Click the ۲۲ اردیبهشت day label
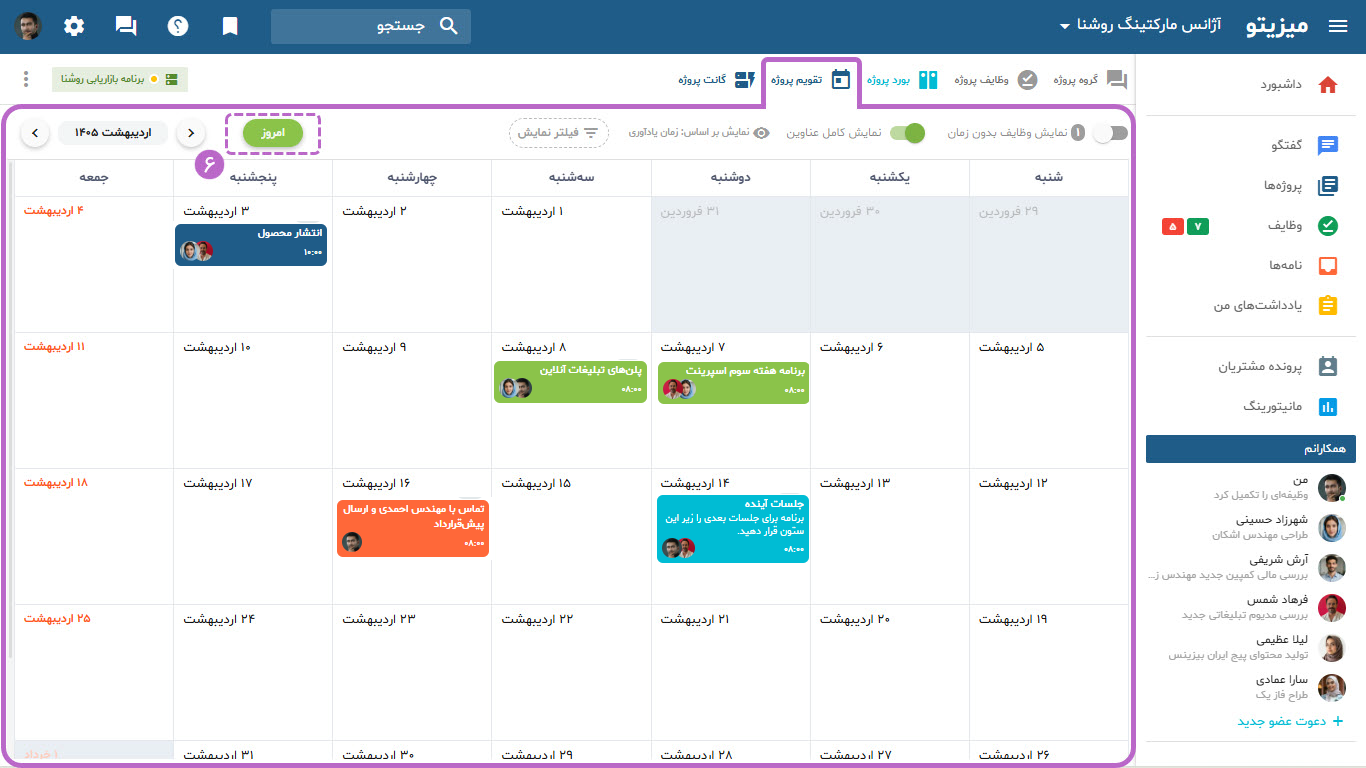Viewport: 1366px width, 768px height. click(x=537, y=619)
